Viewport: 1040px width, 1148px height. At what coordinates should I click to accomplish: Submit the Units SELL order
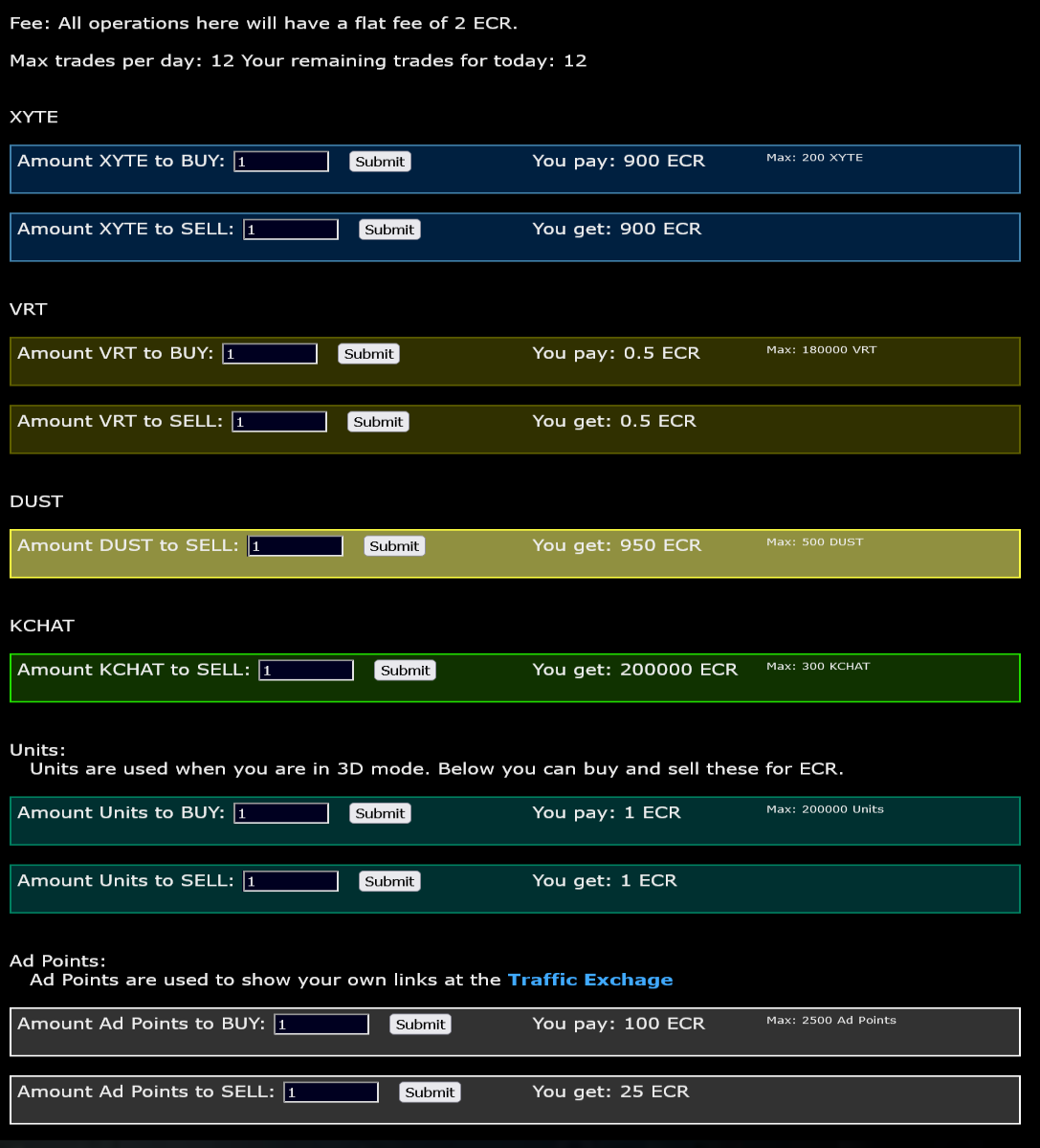point(389,881)
